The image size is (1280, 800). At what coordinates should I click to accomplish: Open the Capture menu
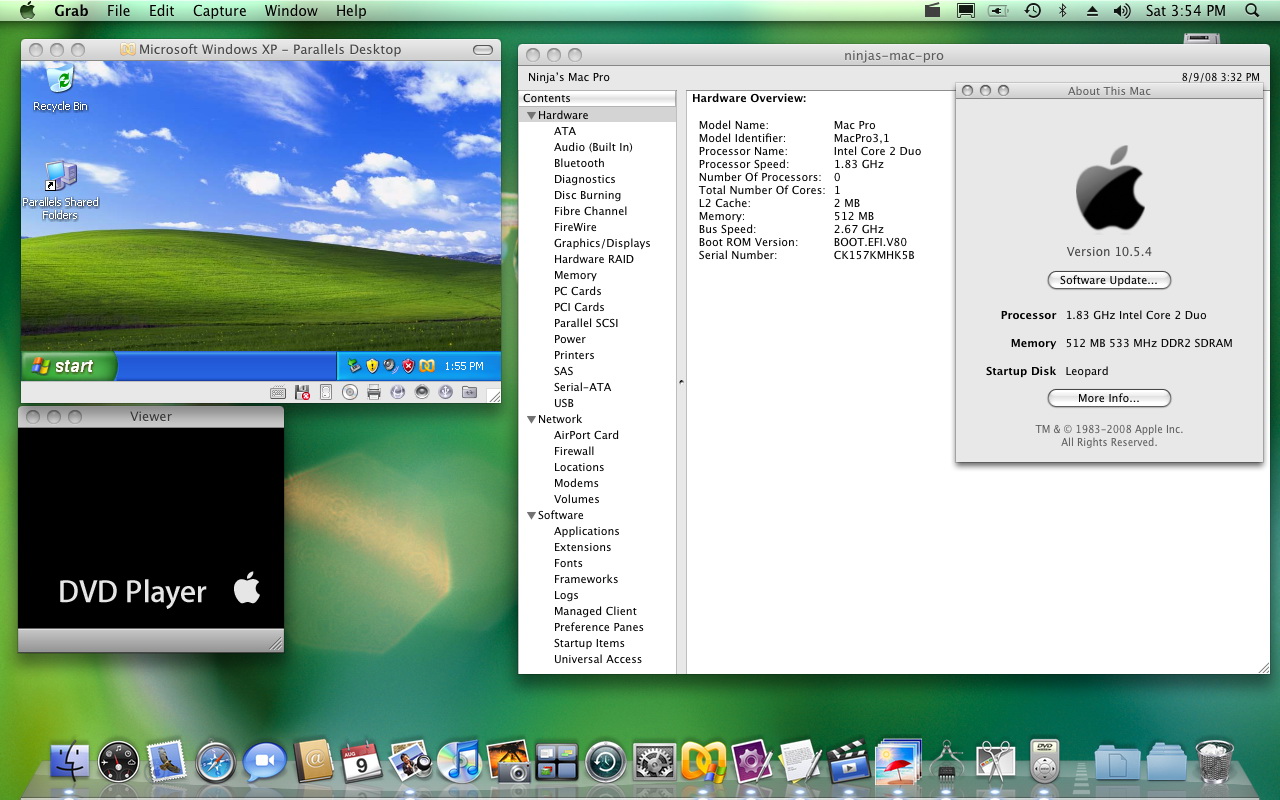click(219, 11)
